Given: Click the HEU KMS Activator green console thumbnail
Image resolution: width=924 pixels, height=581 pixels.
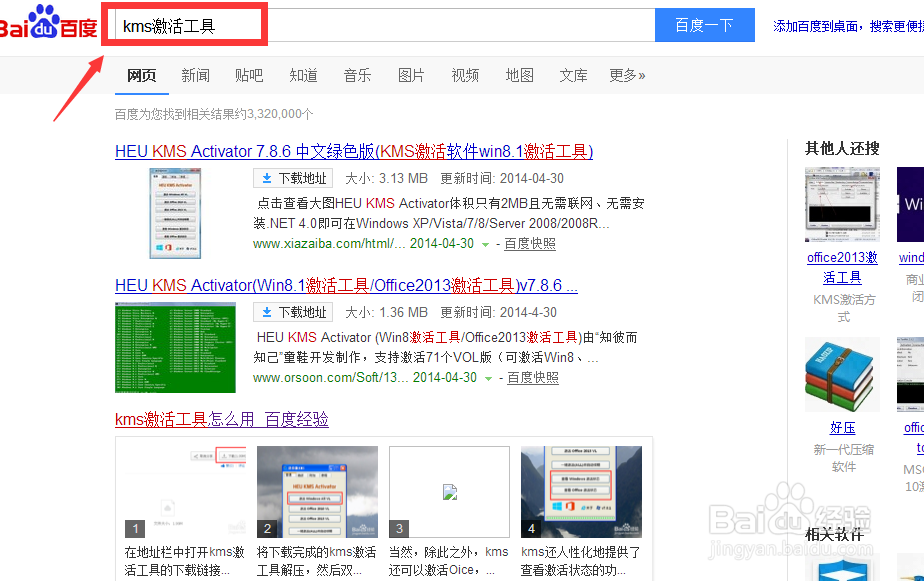Looking at the screenshot, I should click(x=175, y=347).
